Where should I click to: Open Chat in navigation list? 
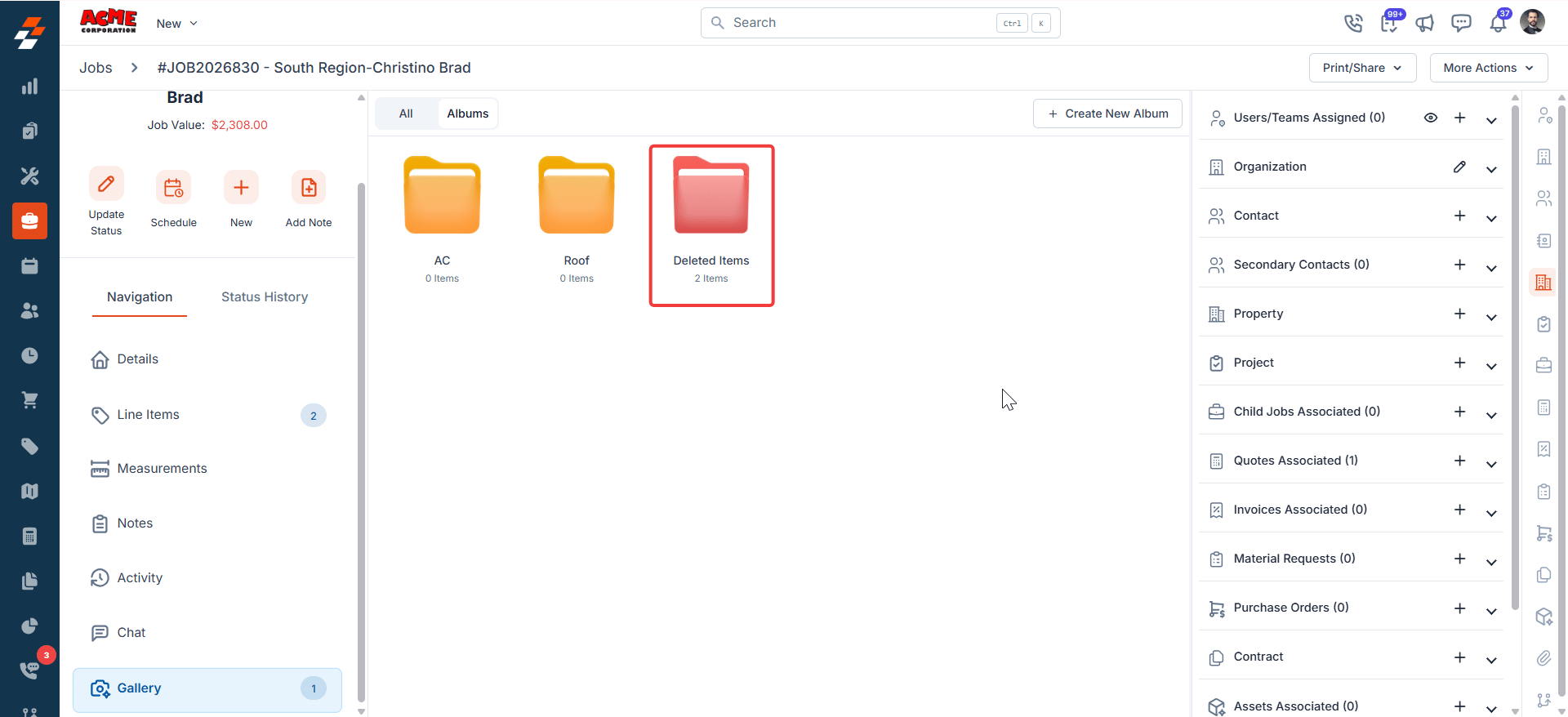click(207, 633)
